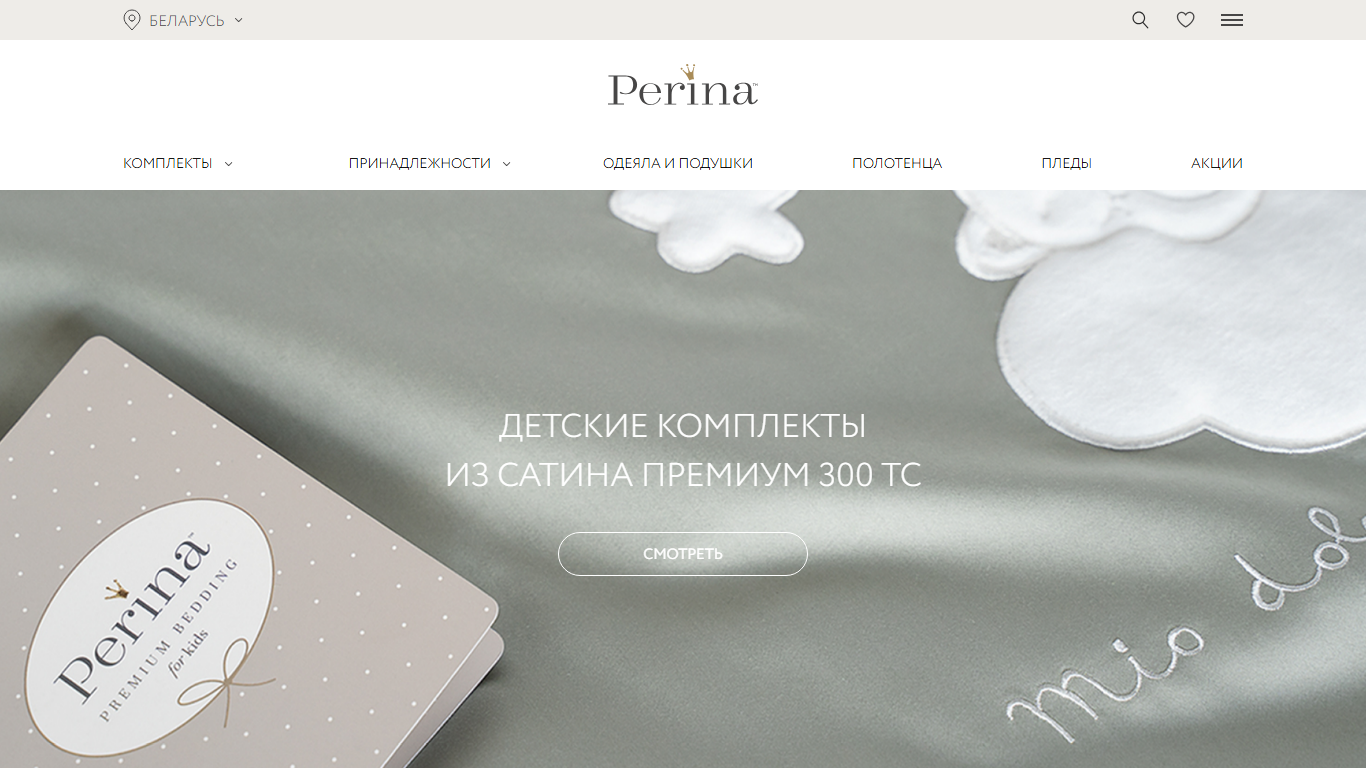
Task: Click the Смотреть button
Action: [683, 554]
